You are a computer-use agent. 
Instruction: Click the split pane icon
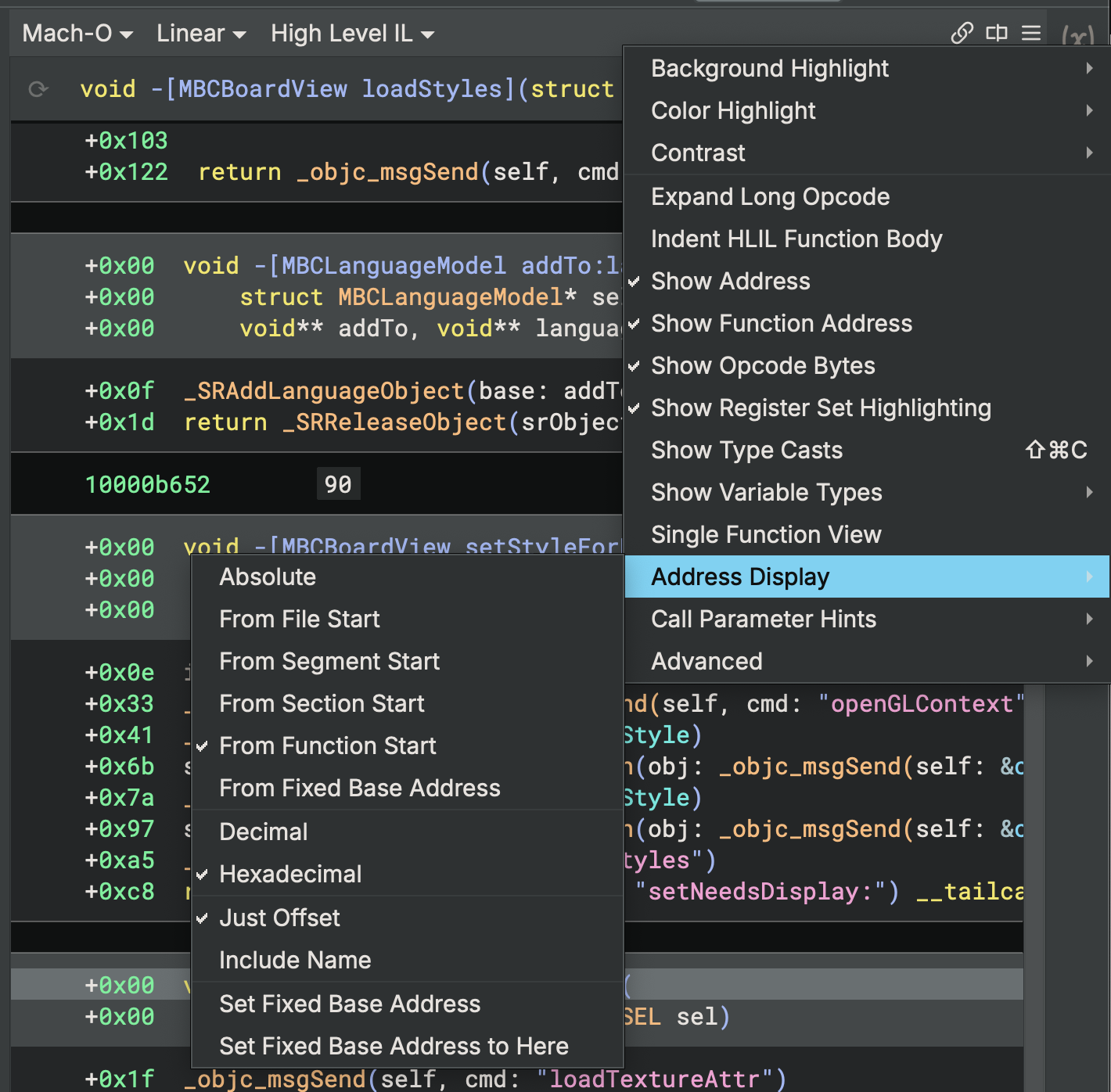coord(997,33)
